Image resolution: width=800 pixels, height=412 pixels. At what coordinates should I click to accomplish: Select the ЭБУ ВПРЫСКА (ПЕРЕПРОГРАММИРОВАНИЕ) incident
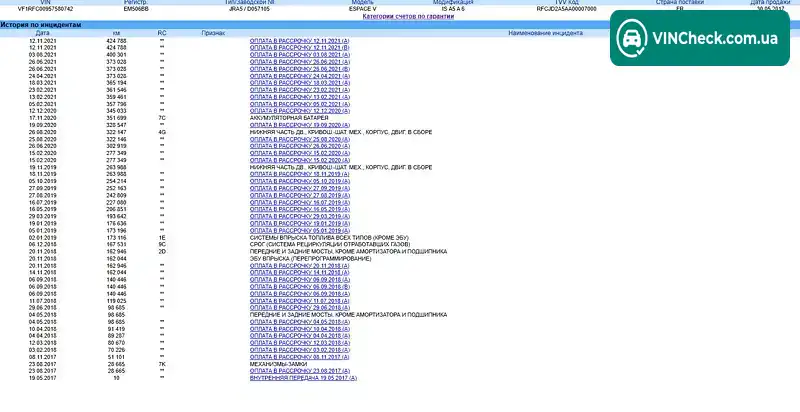coord(310,259)
